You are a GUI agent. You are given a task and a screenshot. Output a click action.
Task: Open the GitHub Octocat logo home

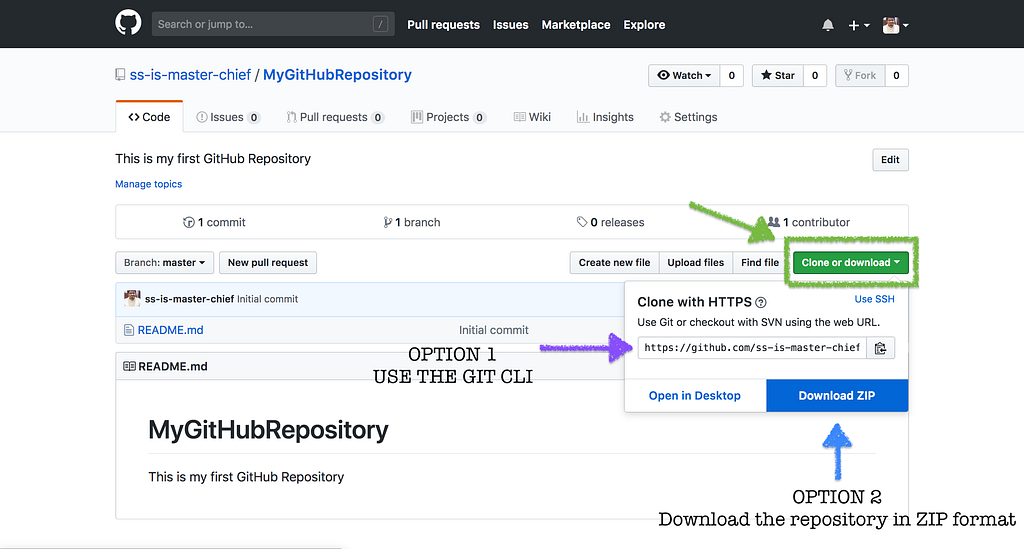click(x=128, y=23)
